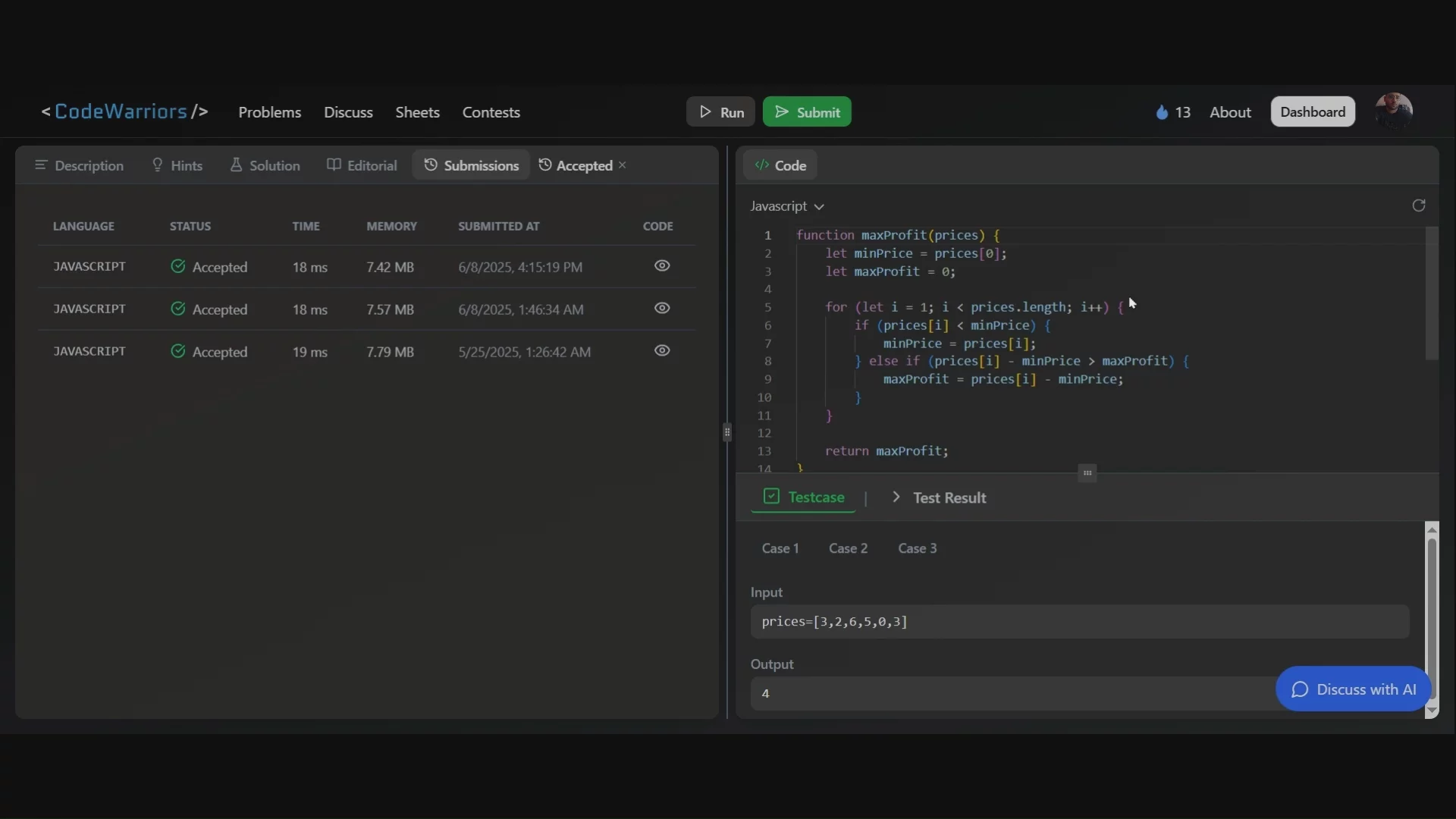Select the Code panel tab
The height and width of the screenshot is (819, 1456).
pyautogui.click(x=780, y=165)
